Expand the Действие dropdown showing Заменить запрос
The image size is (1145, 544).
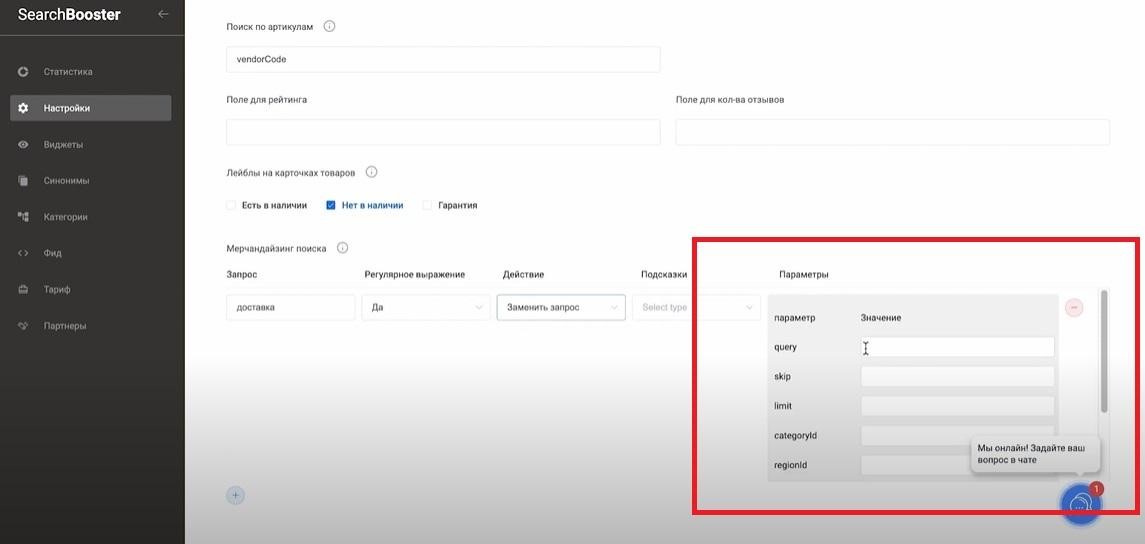[x=561, y=308]
